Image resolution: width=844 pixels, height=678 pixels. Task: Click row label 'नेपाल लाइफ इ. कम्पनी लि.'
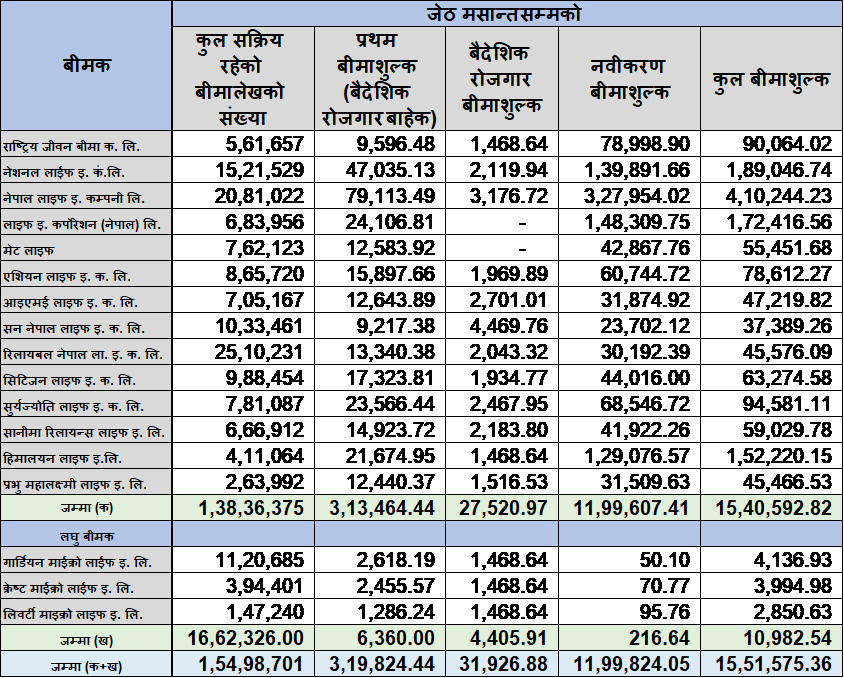pos(74,198)
